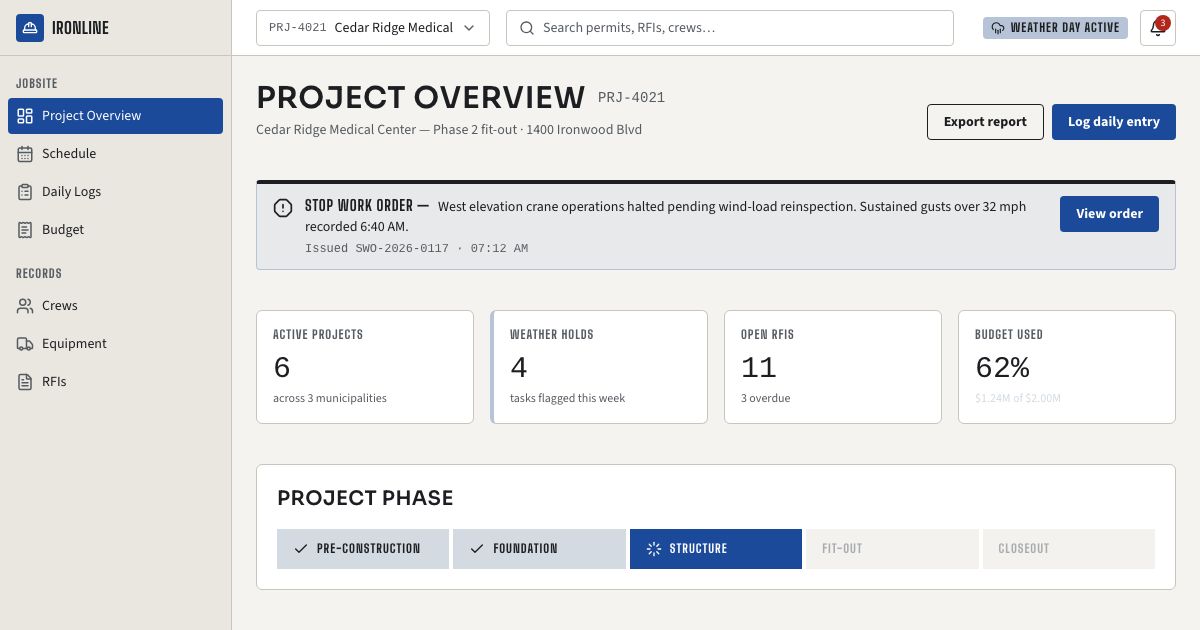This screenshot has width=1200, height=630.
Task: Click the Foundation checkmark icon
Action: [x=477, y=549]
